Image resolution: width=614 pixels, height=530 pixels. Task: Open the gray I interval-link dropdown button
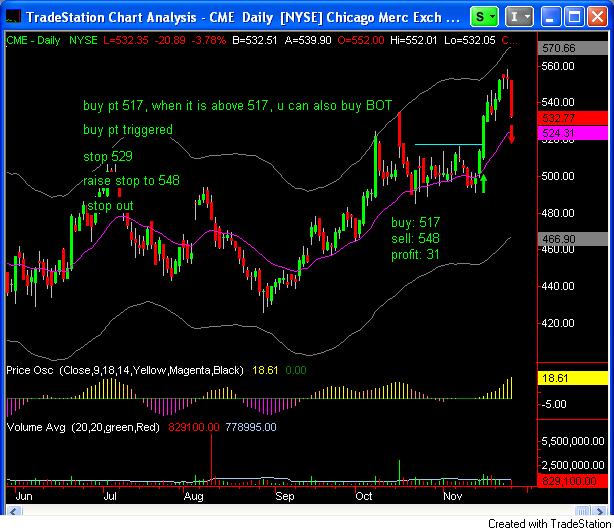(519, 17)
